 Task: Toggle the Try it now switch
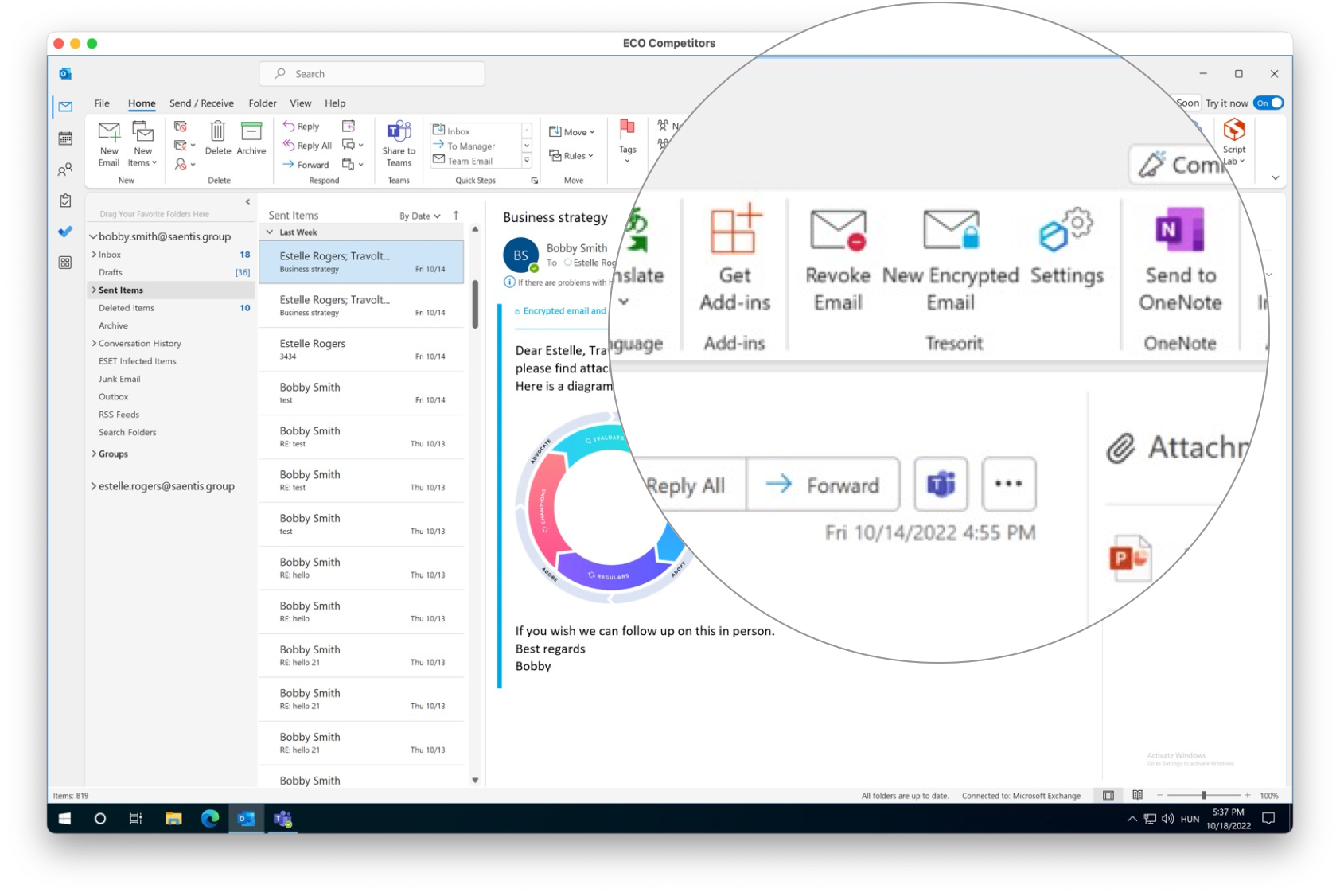(1268, 103)
